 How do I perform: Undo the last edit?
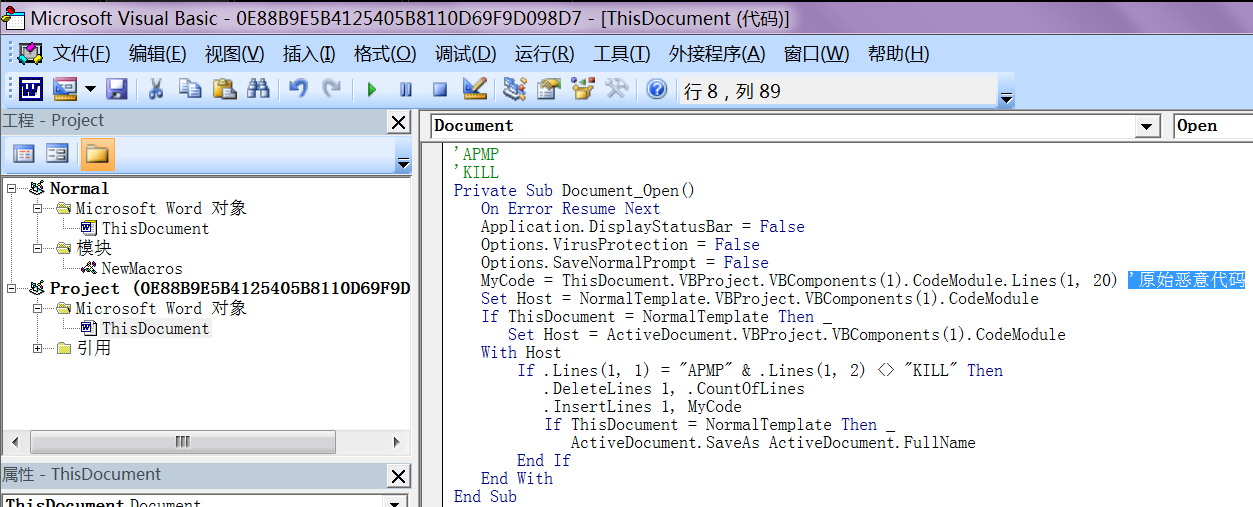coord(297,90)
